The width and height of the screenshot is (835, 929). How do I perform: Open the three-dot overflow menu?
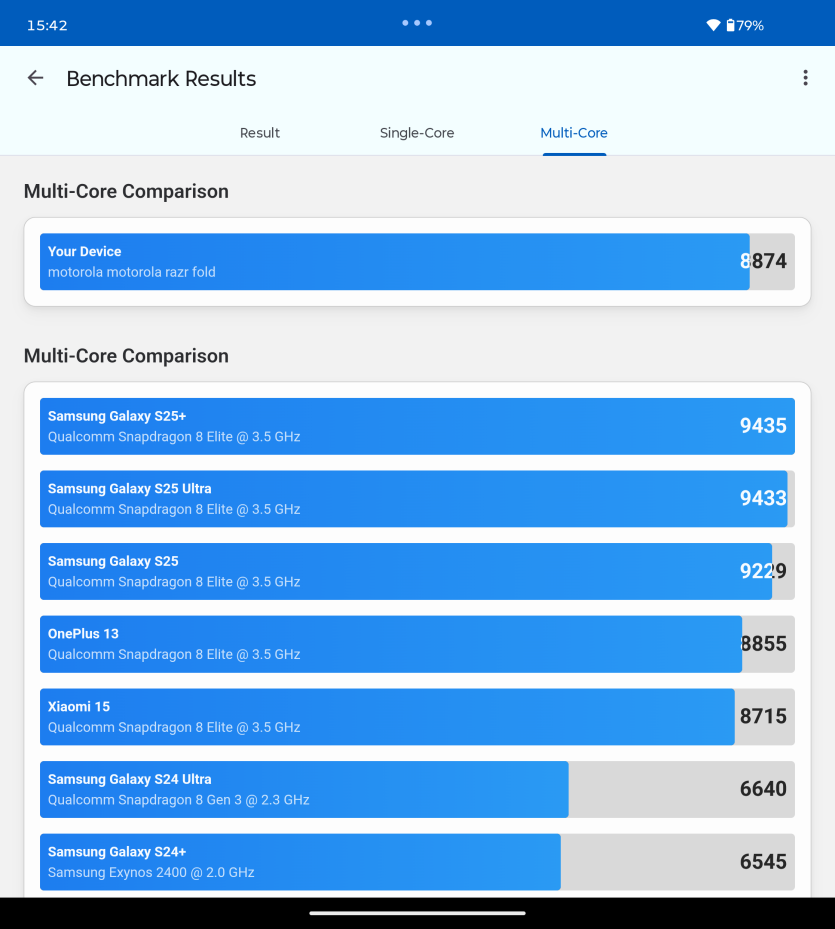point(805,78)
